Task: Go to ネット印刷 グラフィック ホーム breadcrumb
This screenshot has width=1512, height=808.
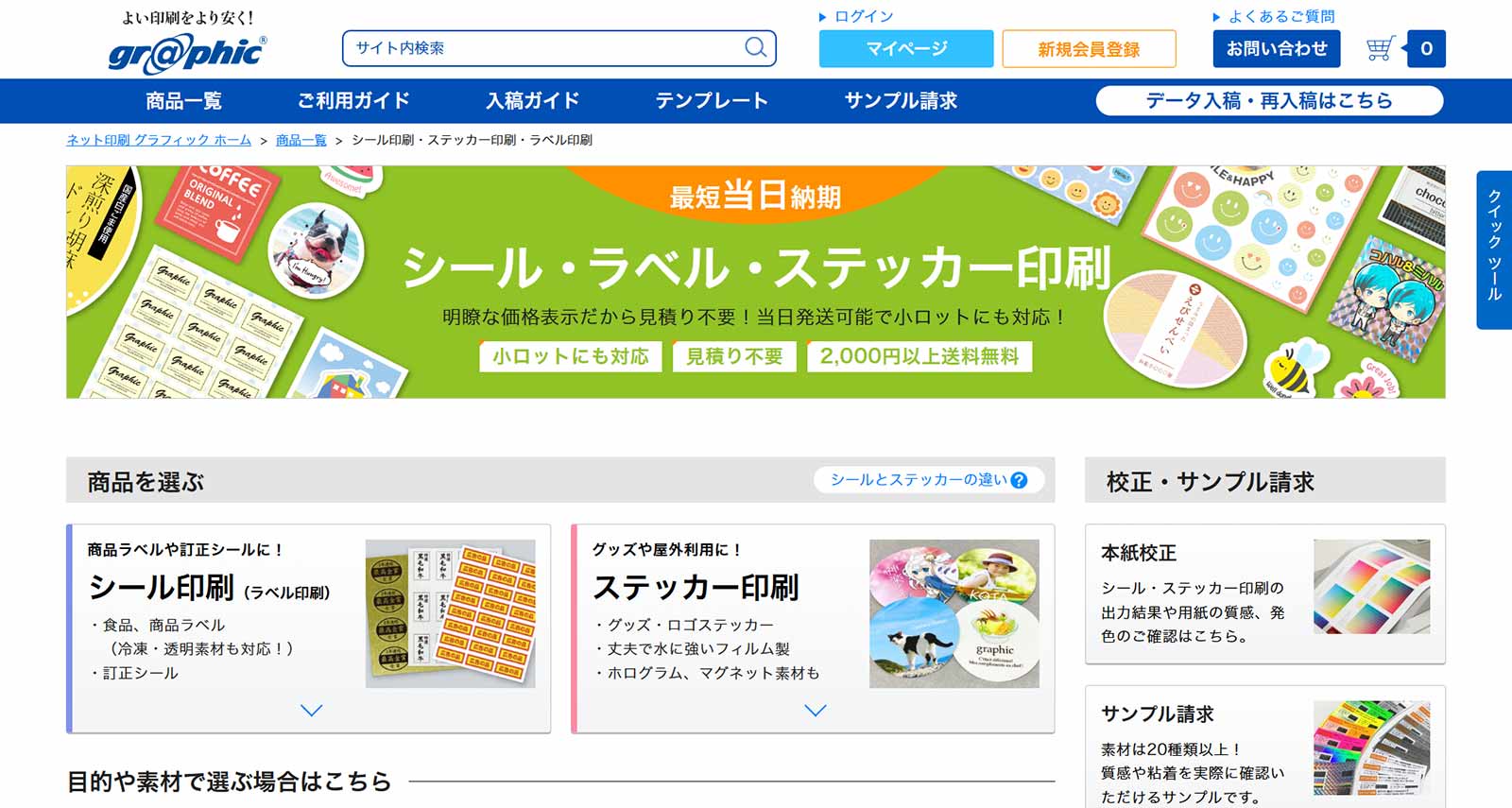Action: click(x=159, y=140)
